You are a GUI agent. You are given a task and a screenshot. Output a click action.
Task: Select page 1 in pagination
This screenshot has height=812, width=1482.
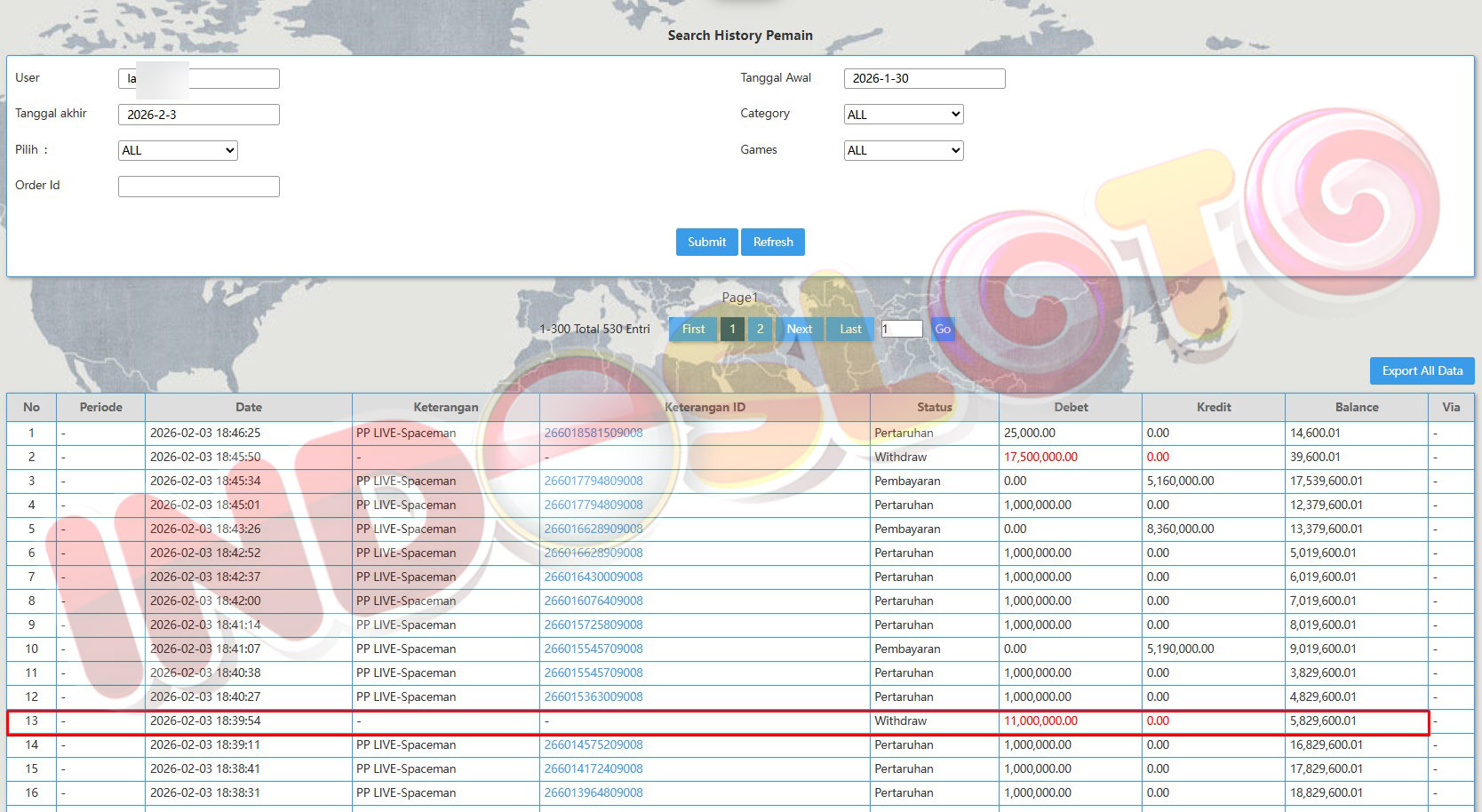(x=732, y=329)
